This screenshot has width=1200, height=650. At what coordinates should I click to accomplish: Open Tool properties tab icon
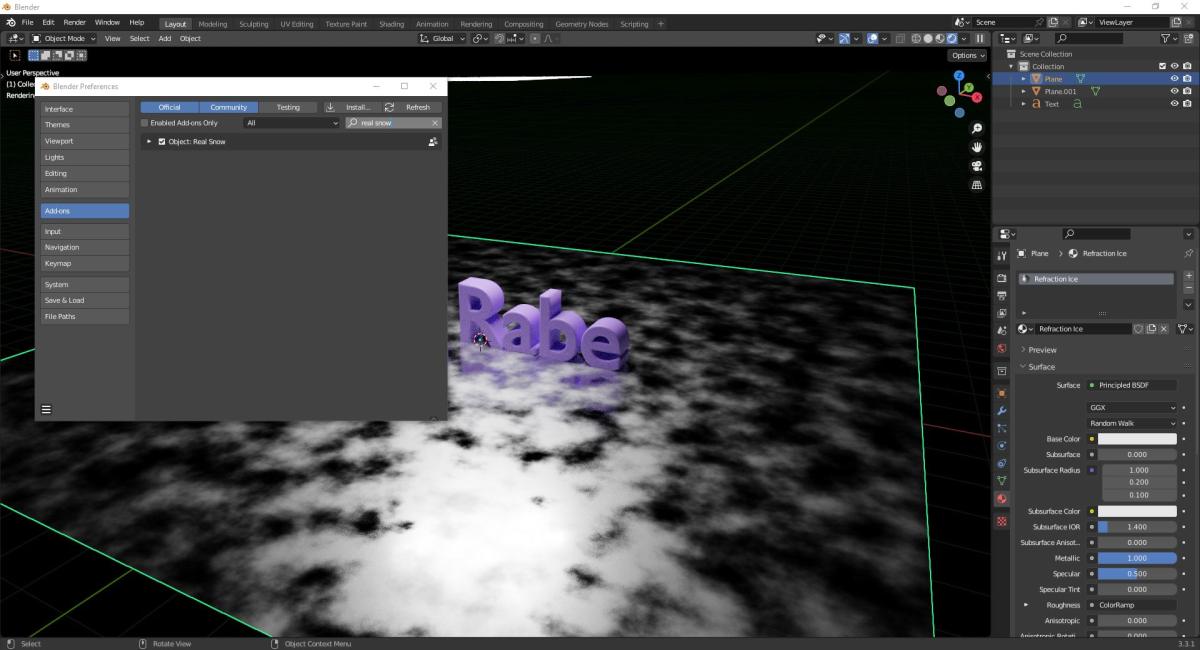tap(1001, 256)
